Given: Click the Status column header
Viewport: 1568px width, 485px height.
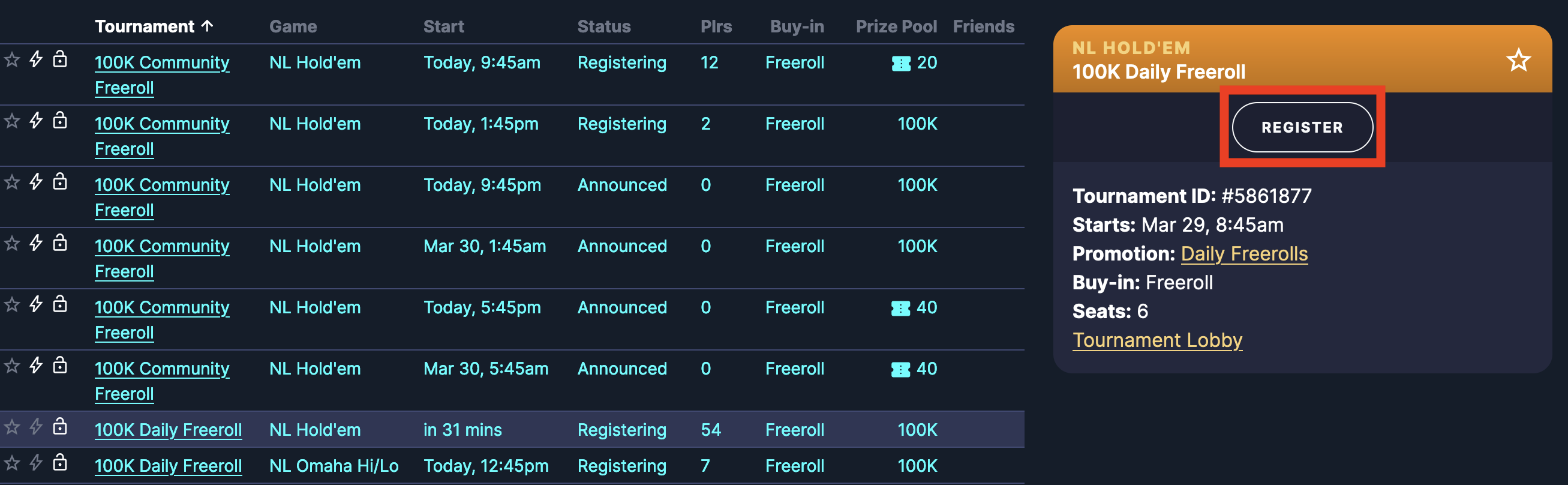Looking at the screenshot, I should click(604, 26).
